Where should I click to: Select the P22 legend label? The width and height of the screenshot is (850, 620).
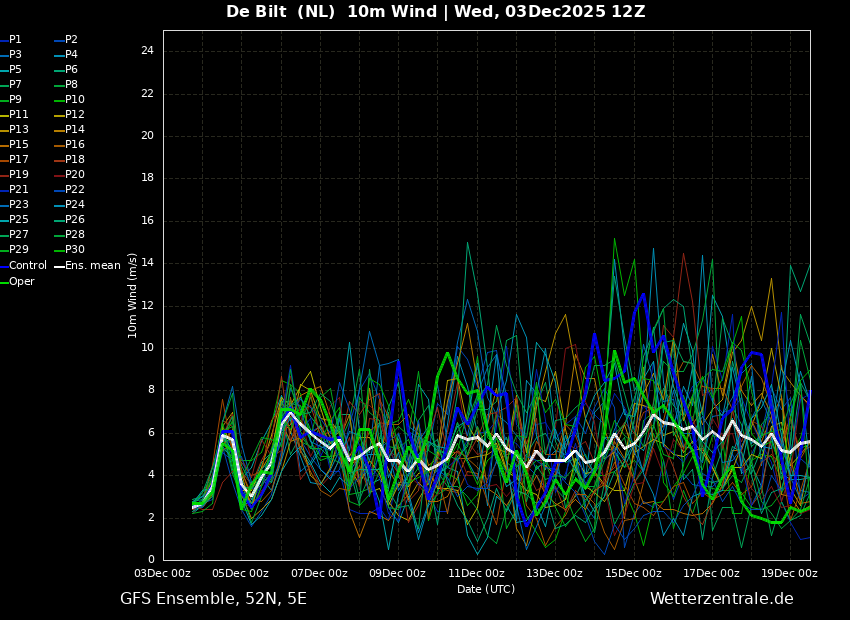pos(75,190)
